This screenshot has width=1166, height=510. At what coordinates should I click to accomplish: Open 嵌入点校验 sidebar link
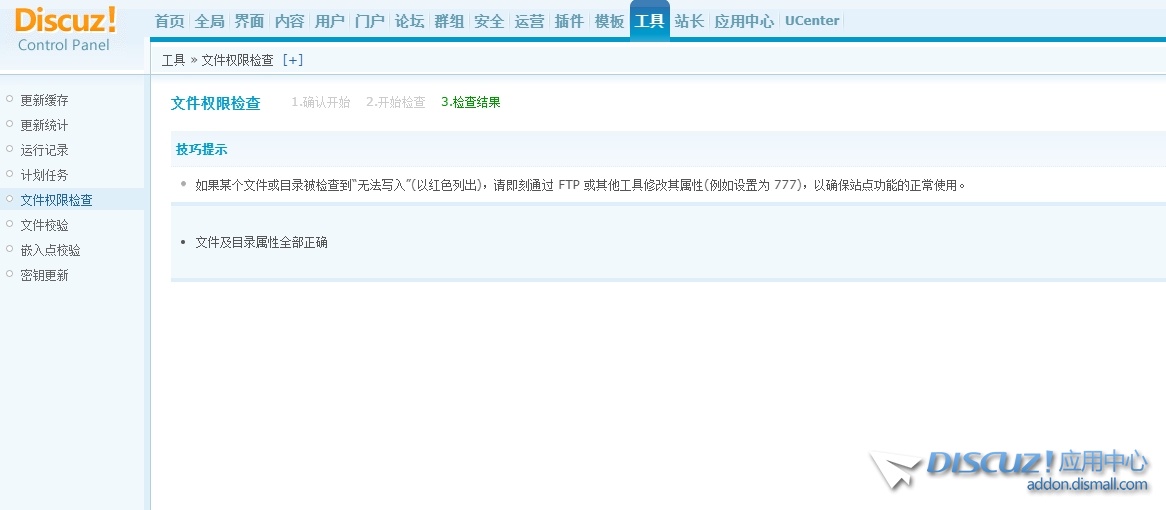pyautogui.click(x=50, y=250)
